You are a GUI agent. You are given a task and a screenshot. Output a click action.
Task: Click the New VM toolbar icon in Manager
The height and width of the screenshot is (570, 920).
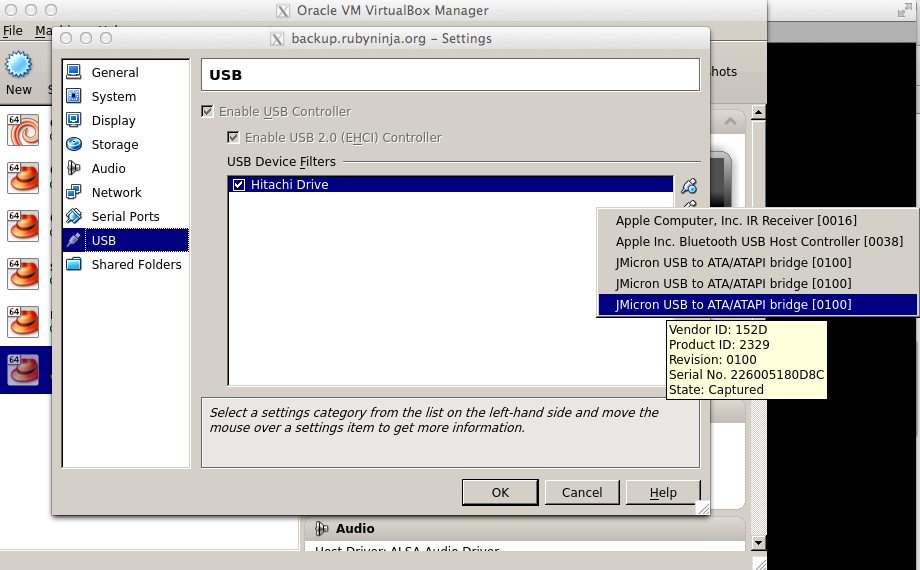tap(19, 73)
